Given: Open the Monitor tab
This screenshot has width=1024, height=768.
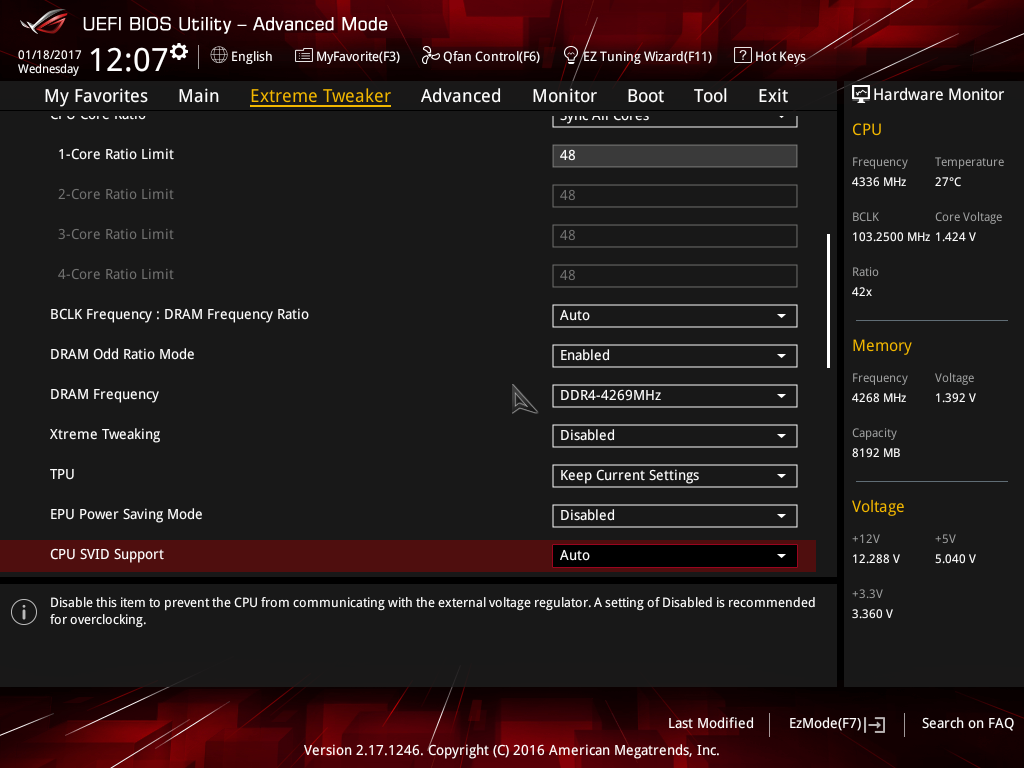Looking at the screenshot, I should [x=564, y=96].
